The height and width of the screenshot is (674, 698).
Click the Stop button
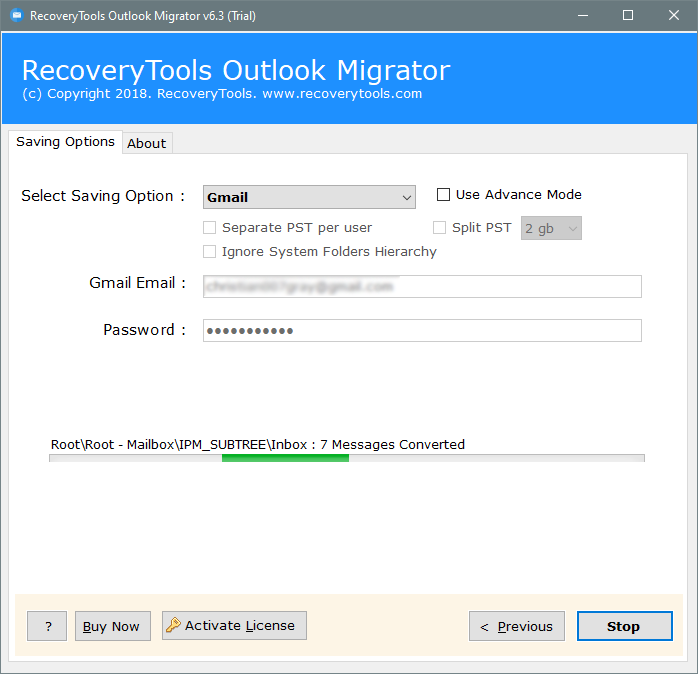tap(625, 626)
